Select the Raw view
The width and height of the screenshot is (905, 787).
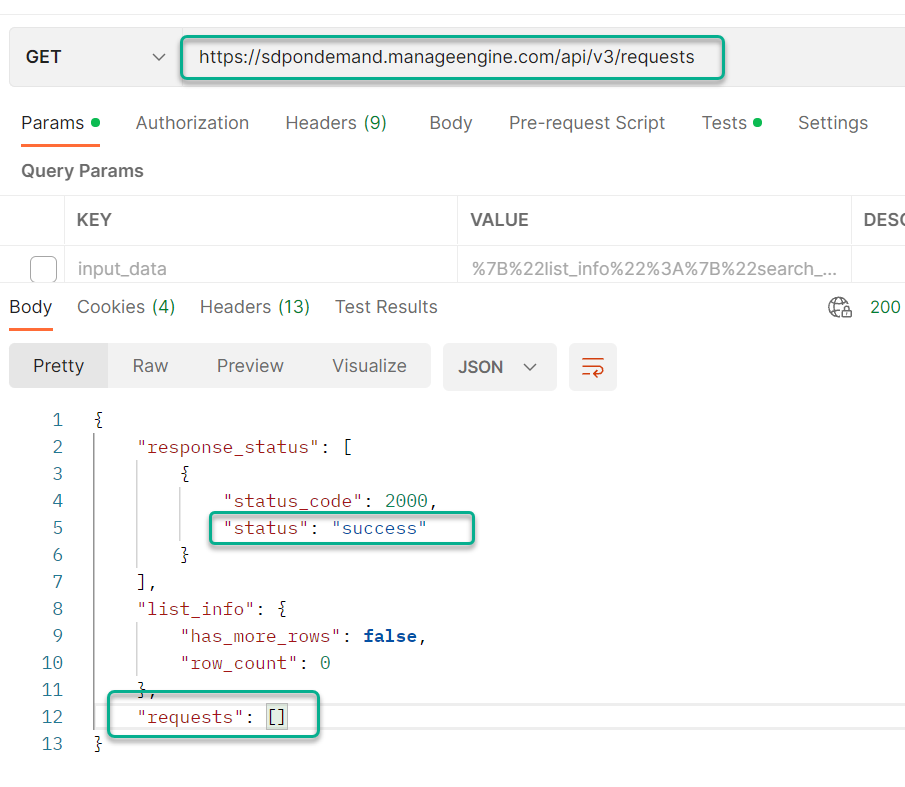pos(150,366)
